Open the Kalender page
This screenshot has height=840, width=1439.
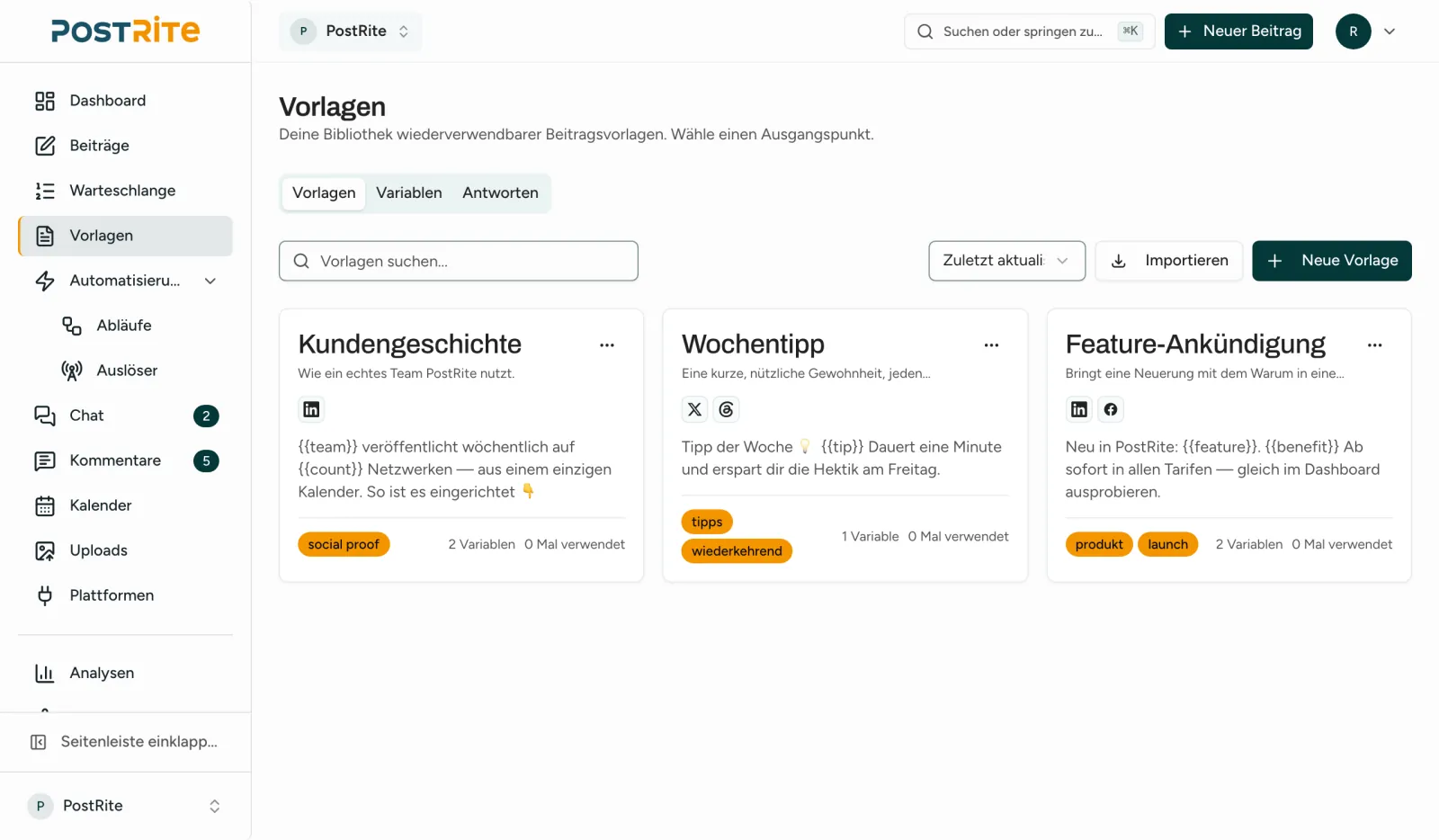125,505
